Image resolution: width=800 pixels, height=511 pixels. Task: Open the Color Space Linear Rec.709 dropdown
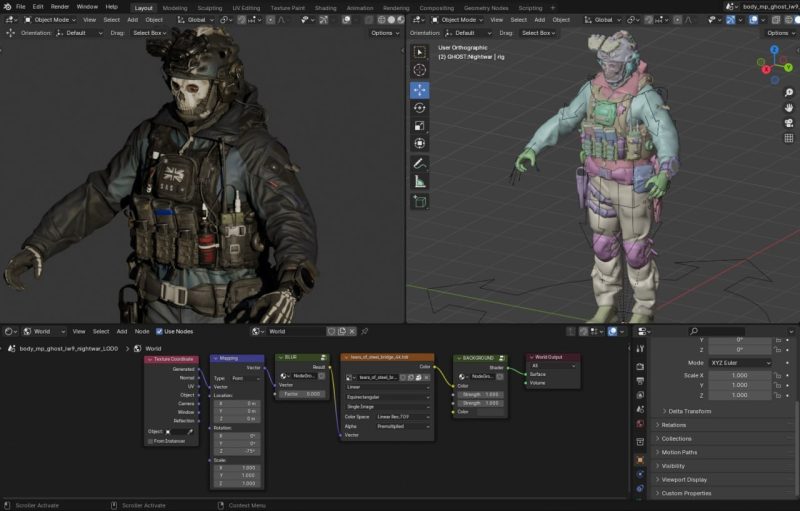[x=403, y=416]
